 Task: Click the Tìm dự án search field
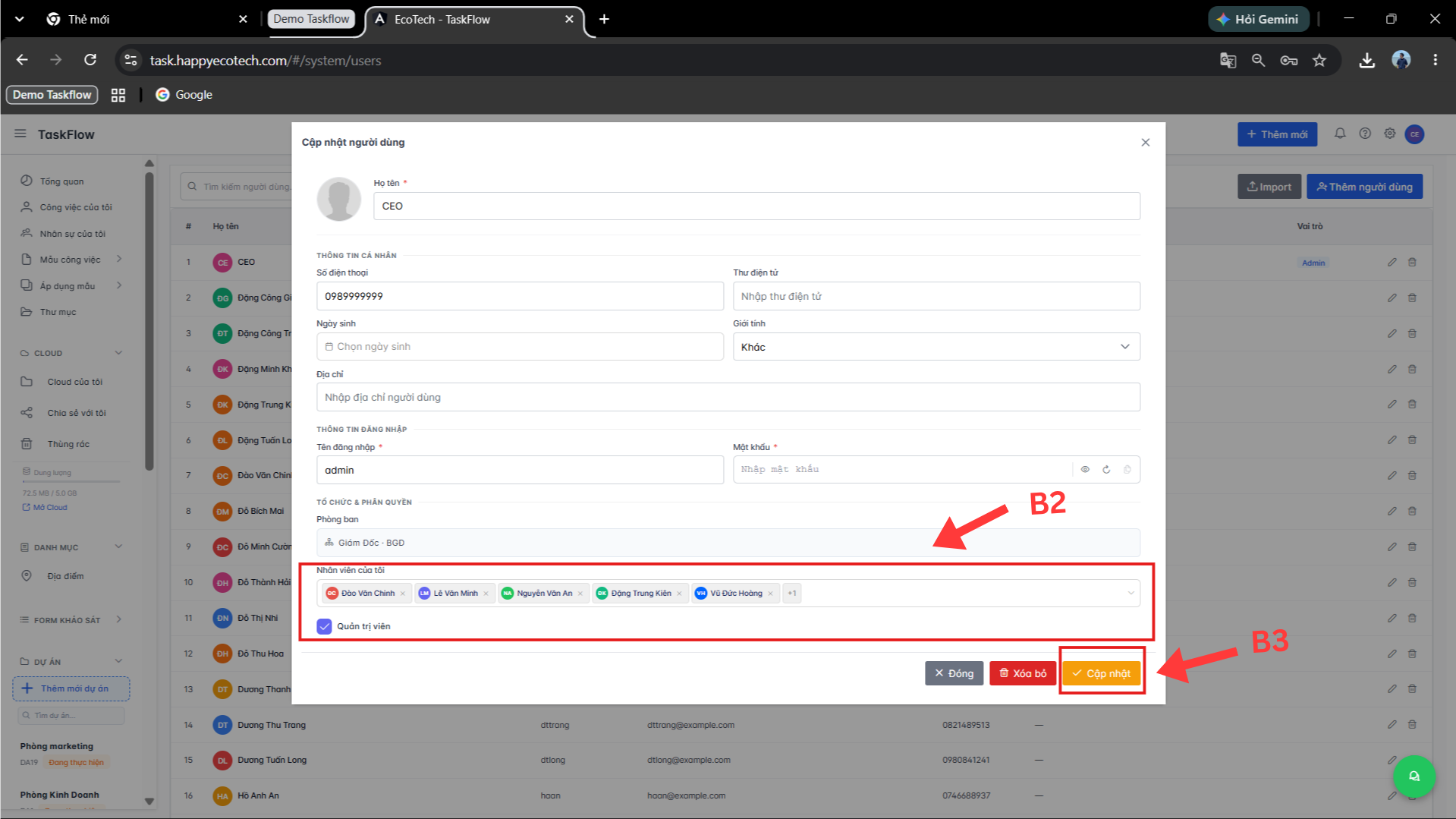tap(71, 715)
